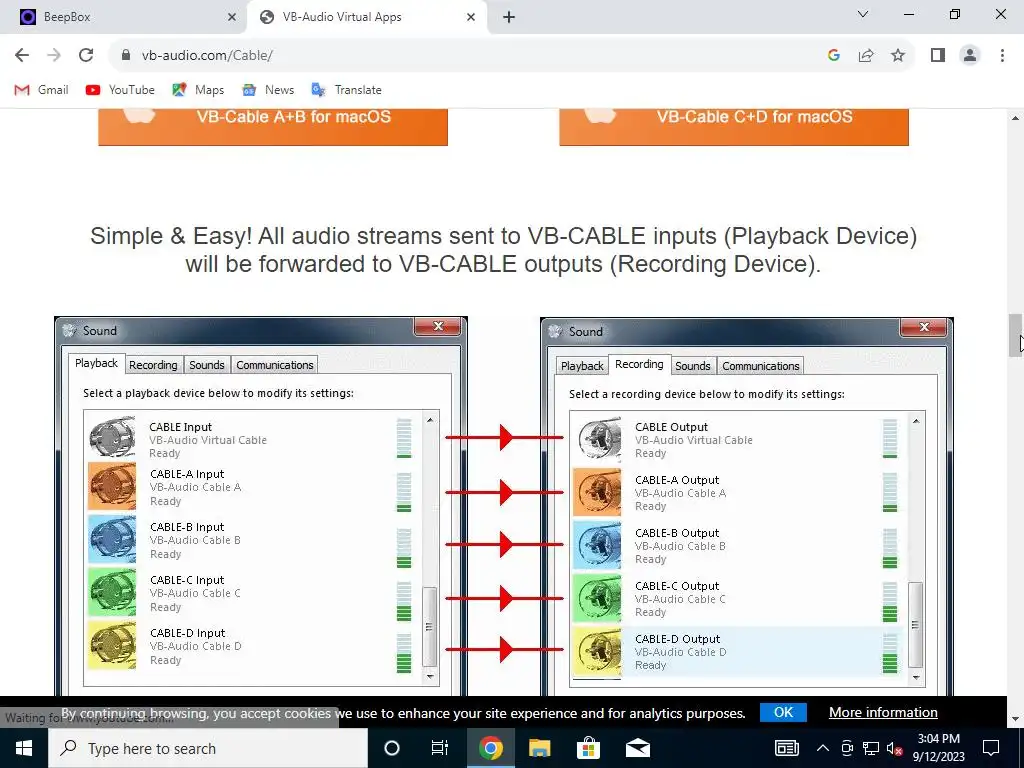Click the page vertical scrollbar thumb
Viewport: 1024px width, 768px height.
pyautogui.click(x=1015, y=335)
